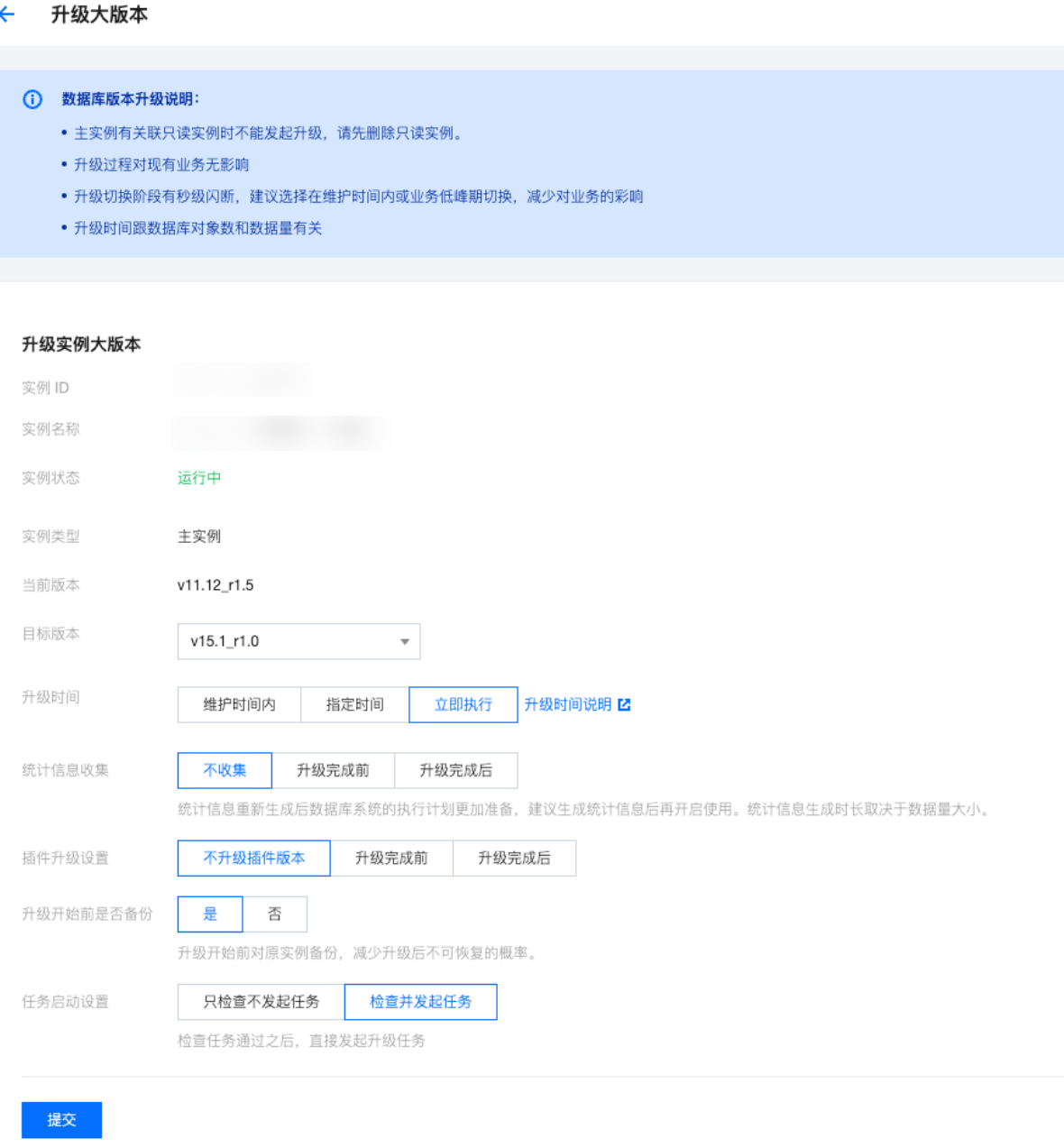Viewport: 1064px width, 1148px height.
Task: Choose 只检查不发起任务 option
Action: pos(261,1002)
